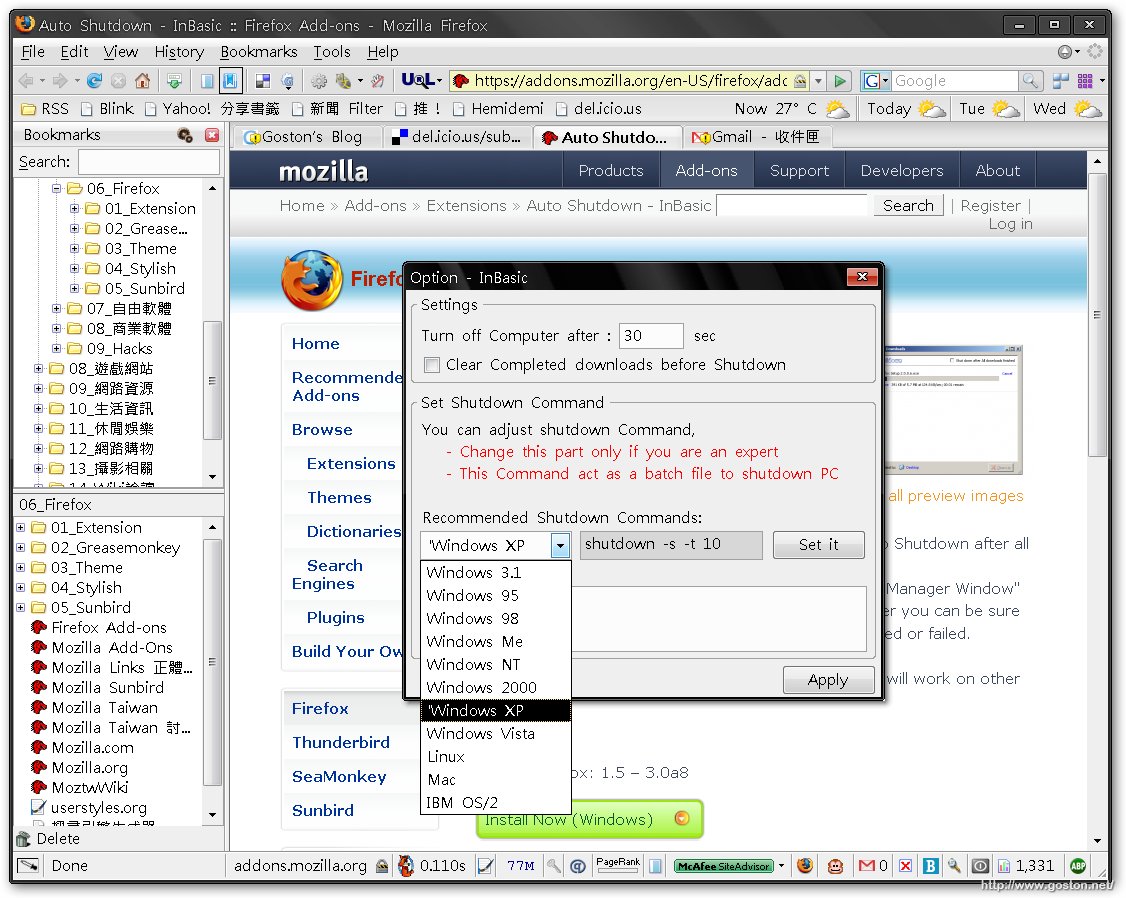Open the Add-ons nav link on mozilla header

click(x=707, y=171)
